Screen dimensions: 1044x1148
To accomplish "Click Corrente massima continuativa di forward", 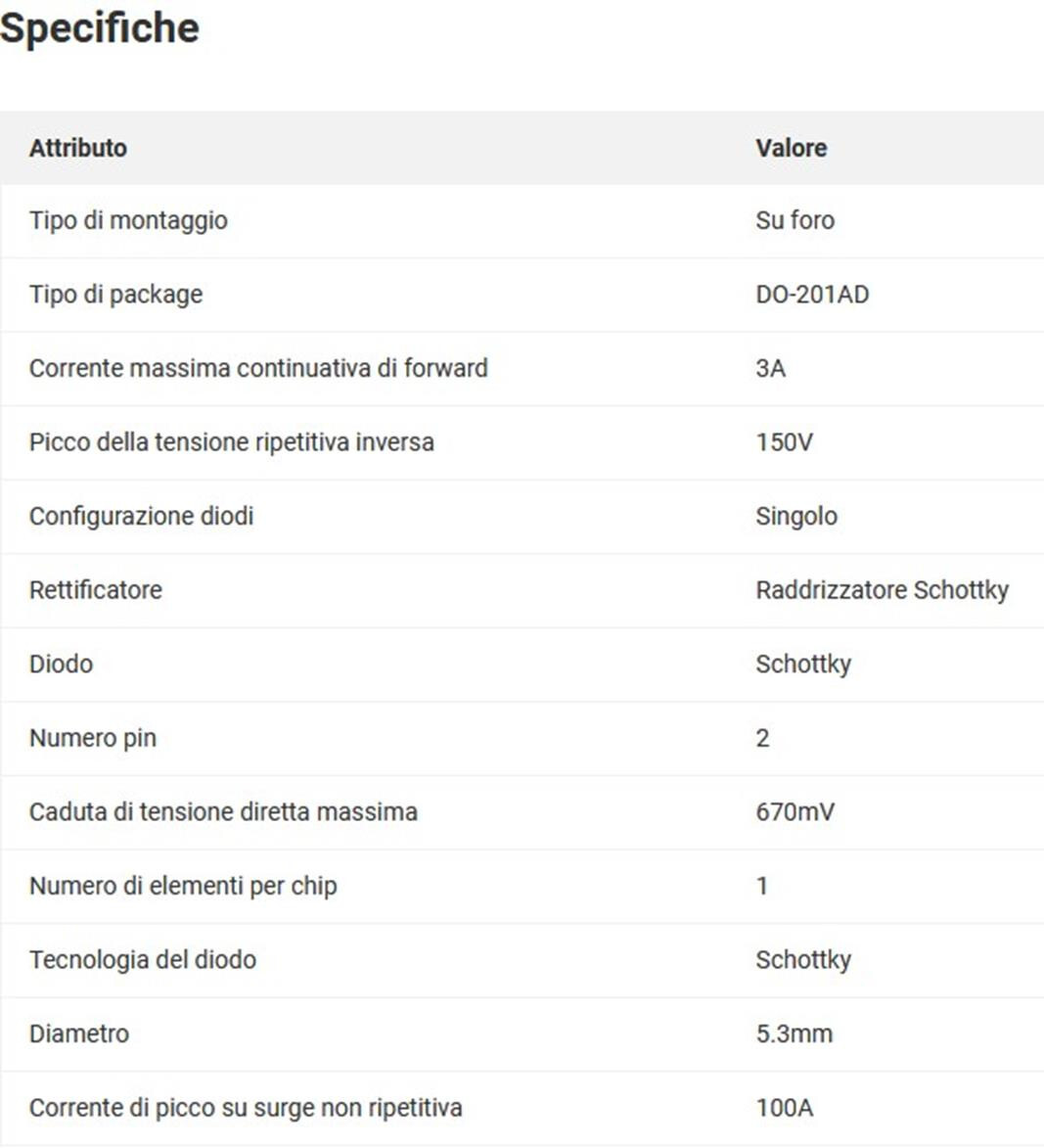I will (x=258, y=368).
